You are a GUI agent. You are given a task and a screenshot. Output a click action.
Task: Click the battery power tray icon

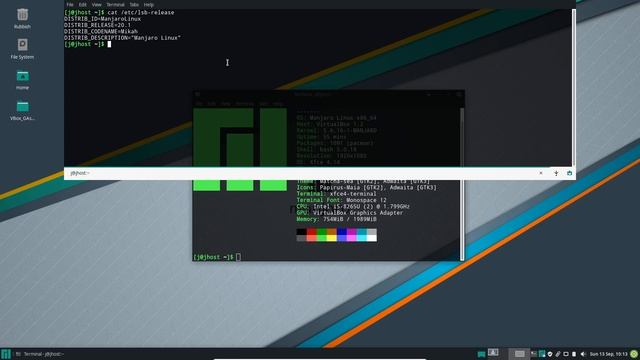pyautogui.click(x=574, y=354)
